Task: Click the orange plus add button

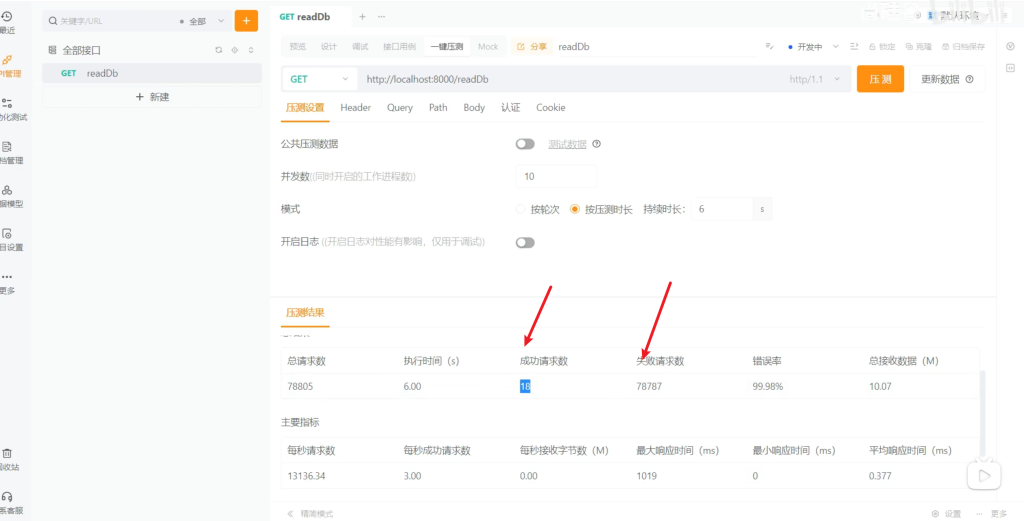Action: (246, 20)
